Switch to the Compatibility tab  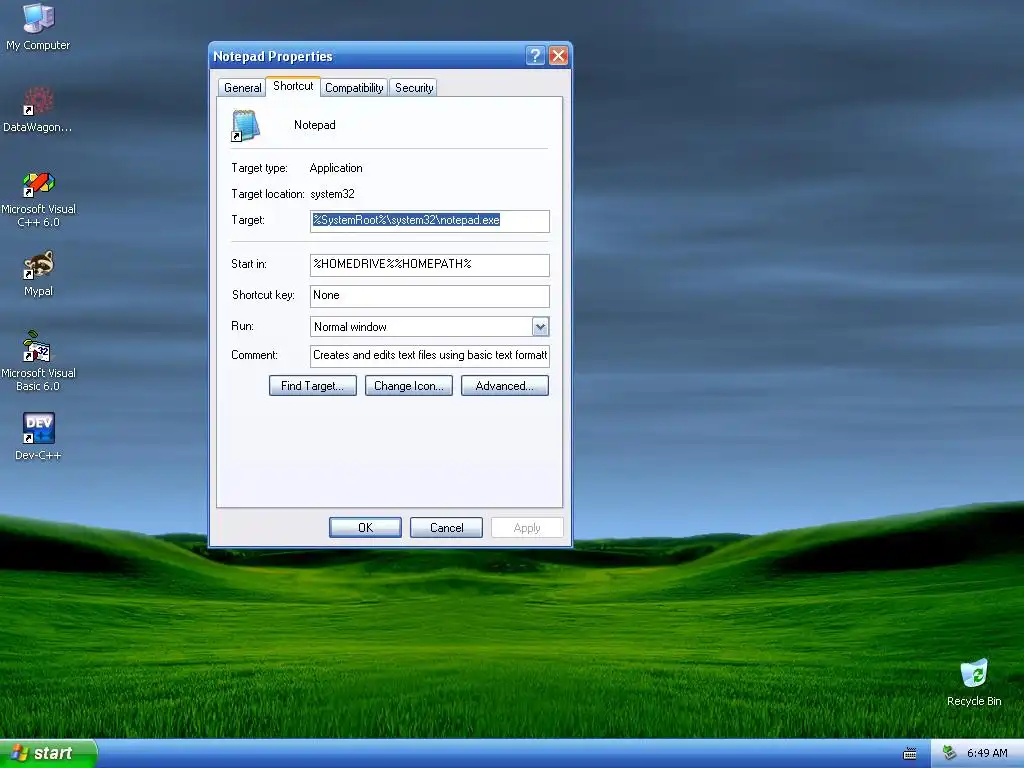tap(354, 88)
